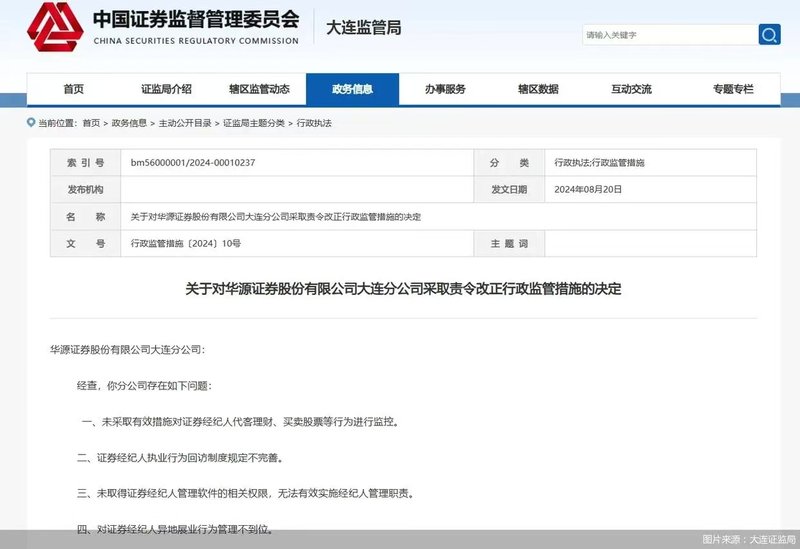Click item 四 about 异地展业行为
The image size is (800, 549).
[x=175, y=530]
